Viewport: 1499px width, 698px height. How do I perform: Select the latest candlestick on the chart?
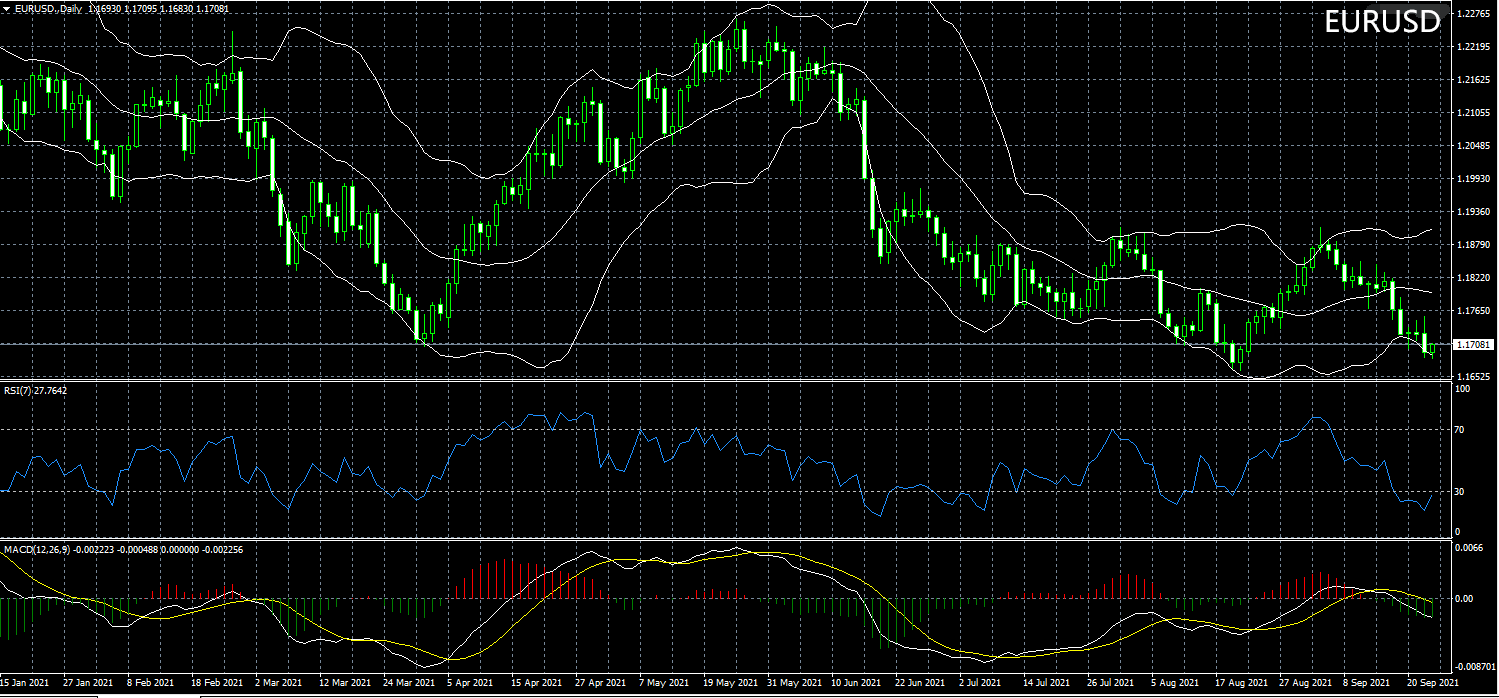click(1432, 348)
